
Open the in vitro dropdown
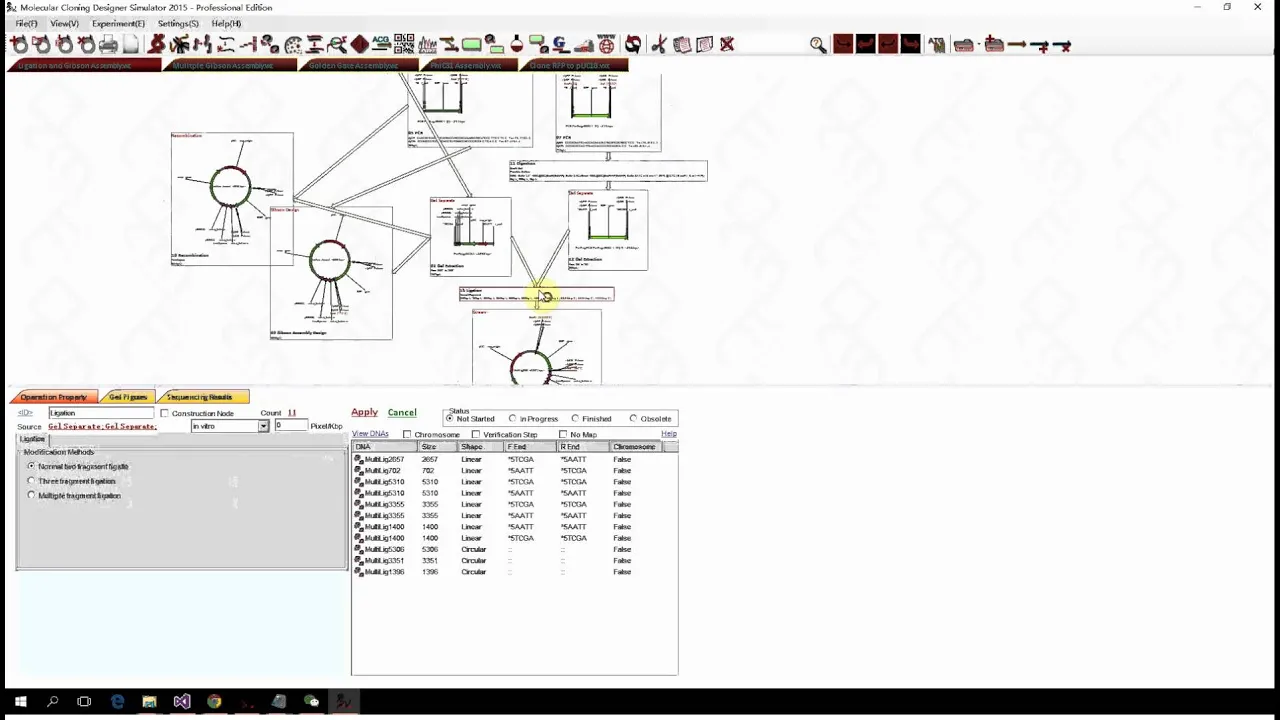point(263,427)
